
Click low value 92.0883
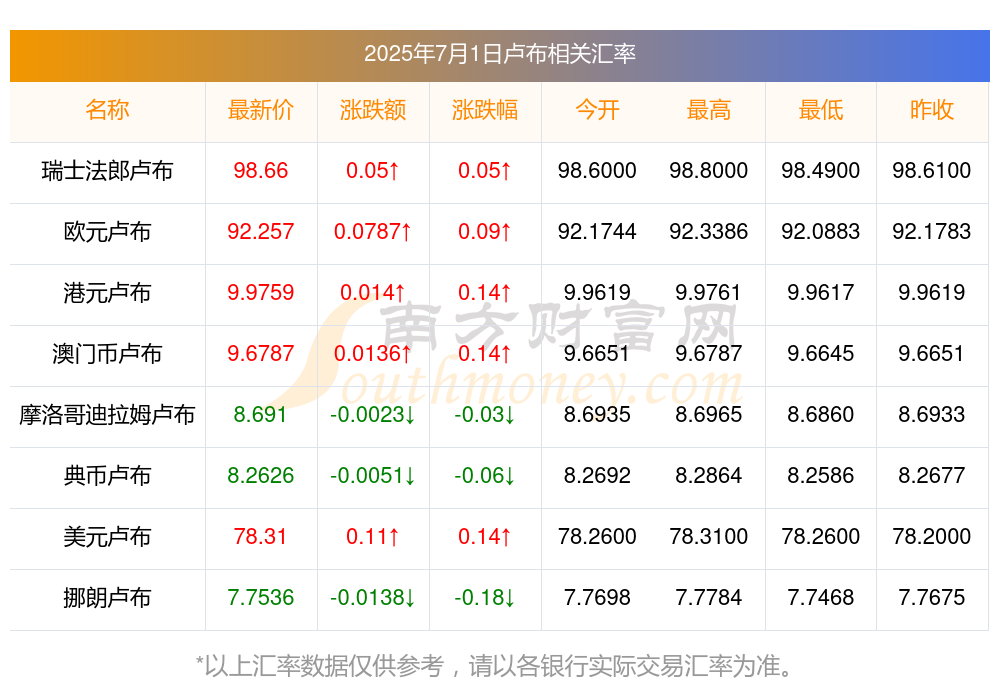point(821,232)
